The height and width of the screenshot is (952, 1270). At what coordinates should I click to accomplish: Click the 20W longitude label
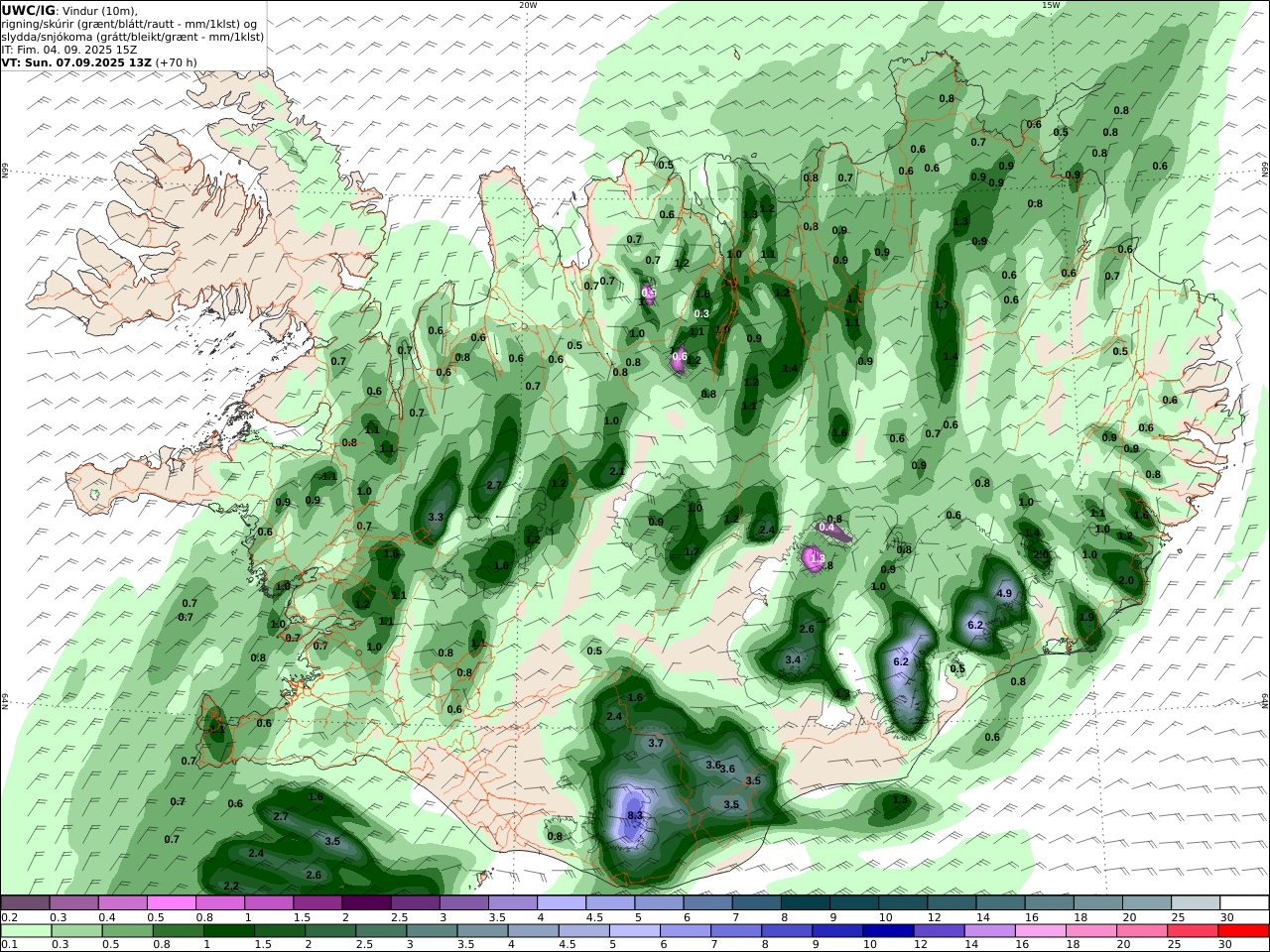tap(528, 5)
